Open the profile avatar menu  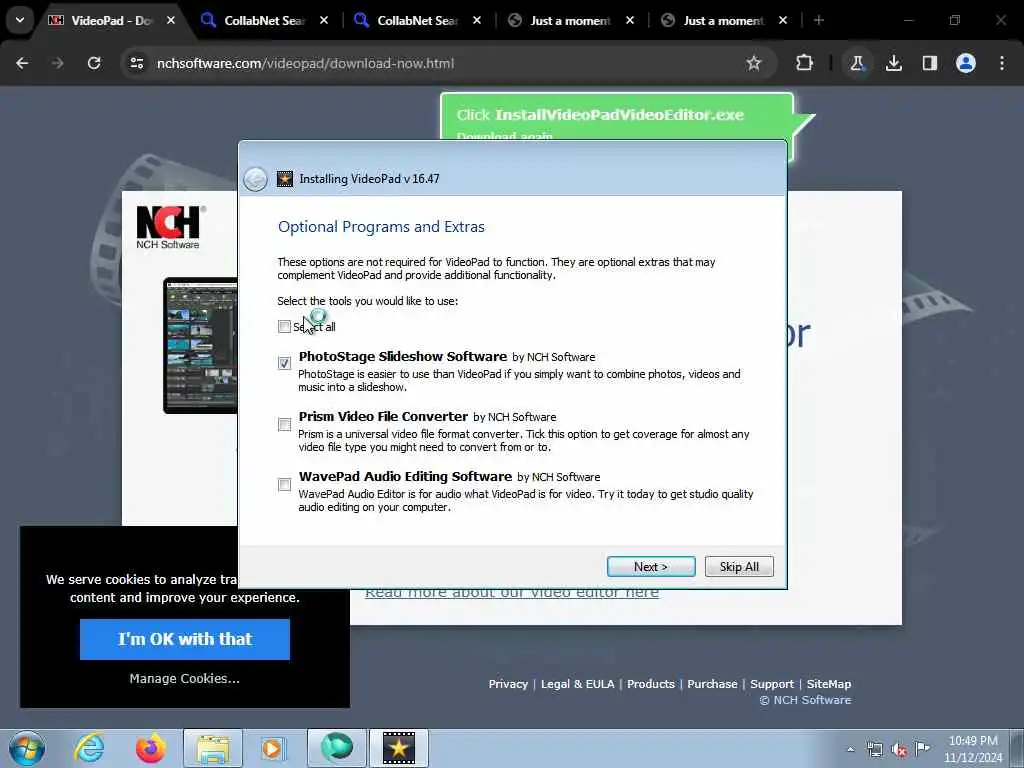click(x=966, y=63)
